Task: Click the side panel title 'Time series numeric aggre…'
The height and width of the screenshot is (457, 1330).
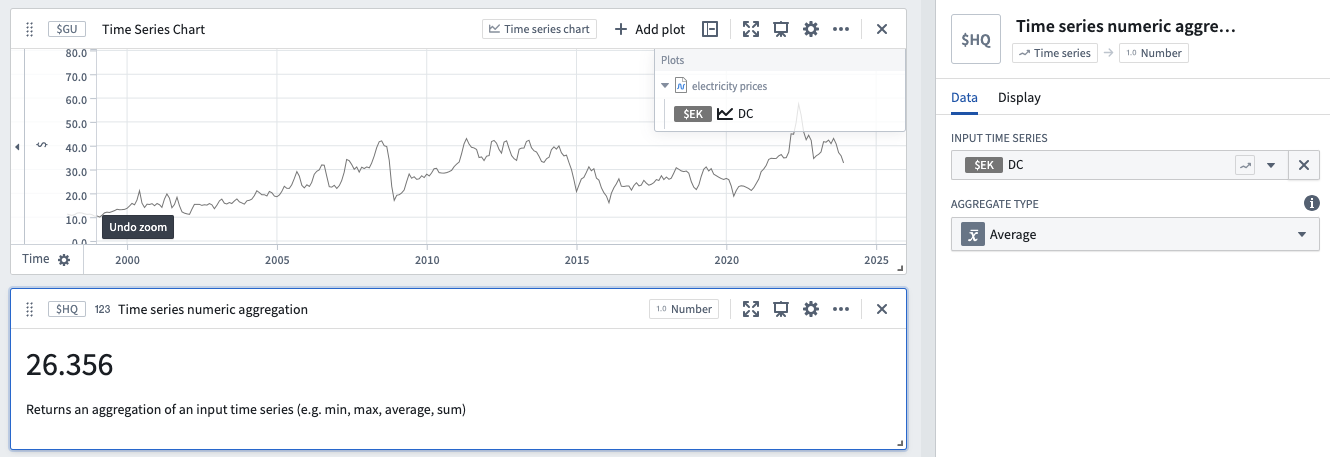Action: pos(1126,27)
